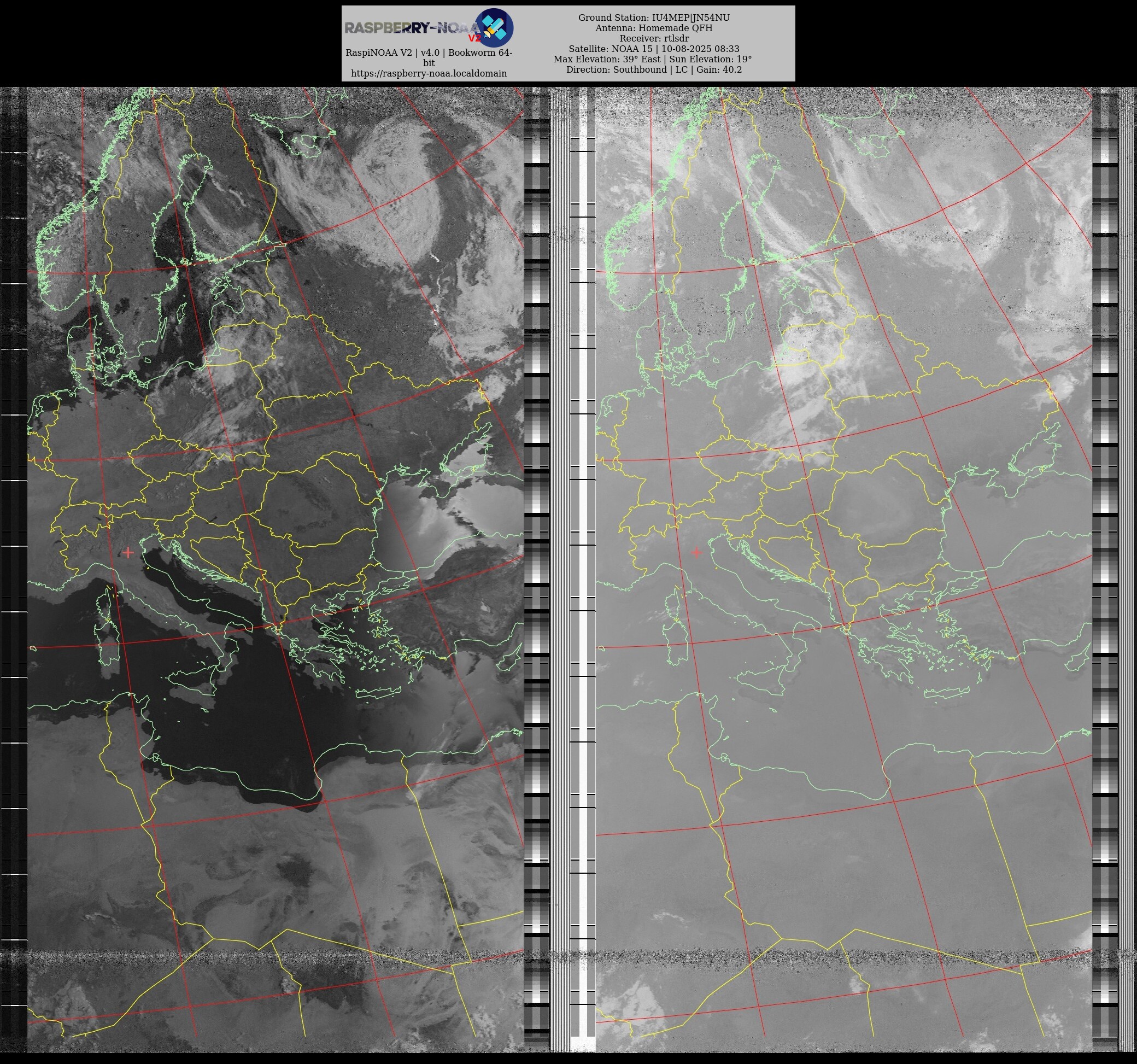The width and height of the screenshot is (1137, 1064).
Task: Click the right infrared-channel satellite image
Action: tap(843, 569)
